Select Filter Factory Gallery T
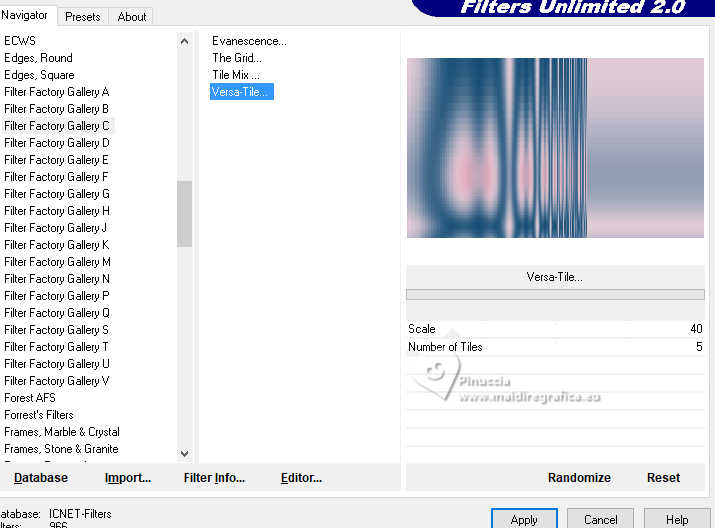This screenshot has height=528, width=715. tap(57, 347)
